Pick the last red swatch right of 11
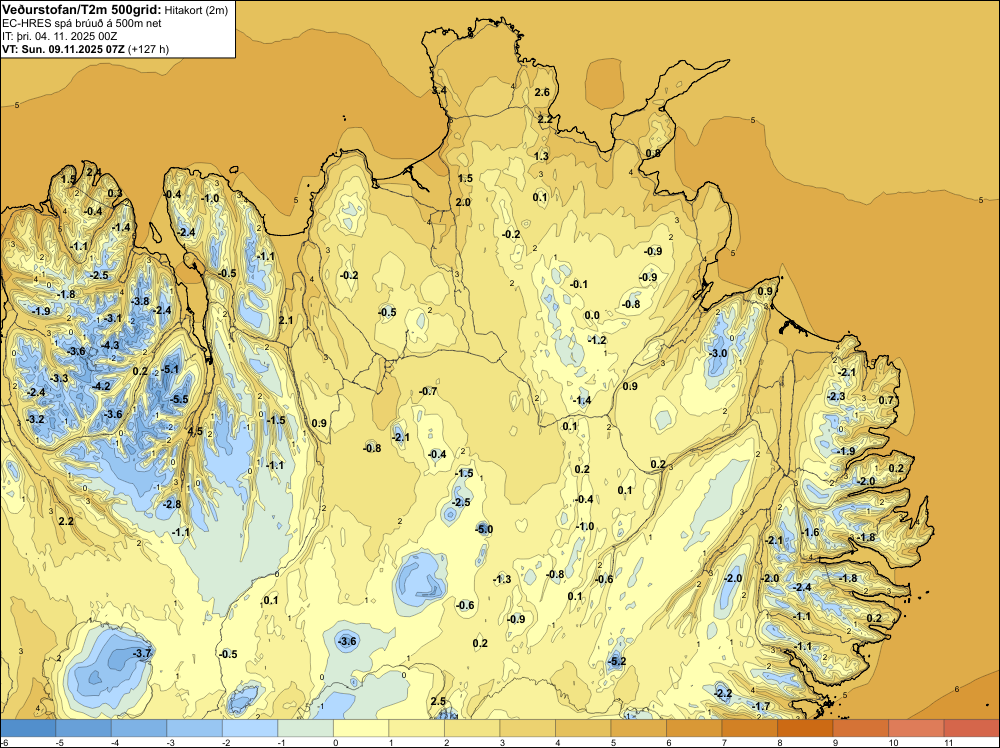This screenshot has width=1000, height=748. [x=971, y=728]
